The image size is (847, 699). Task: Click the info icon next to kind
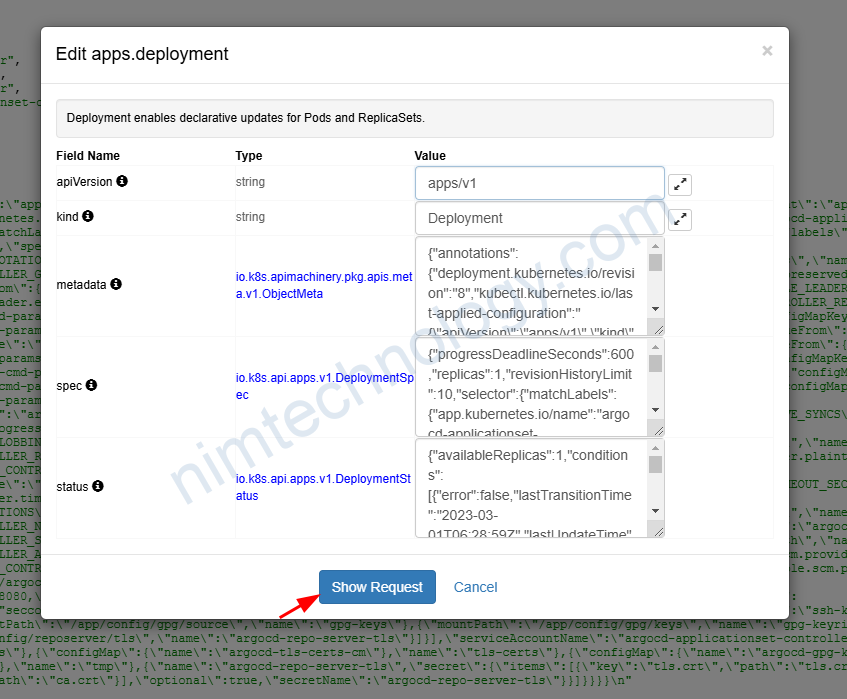pyautogui.click(x=88, y=216)
